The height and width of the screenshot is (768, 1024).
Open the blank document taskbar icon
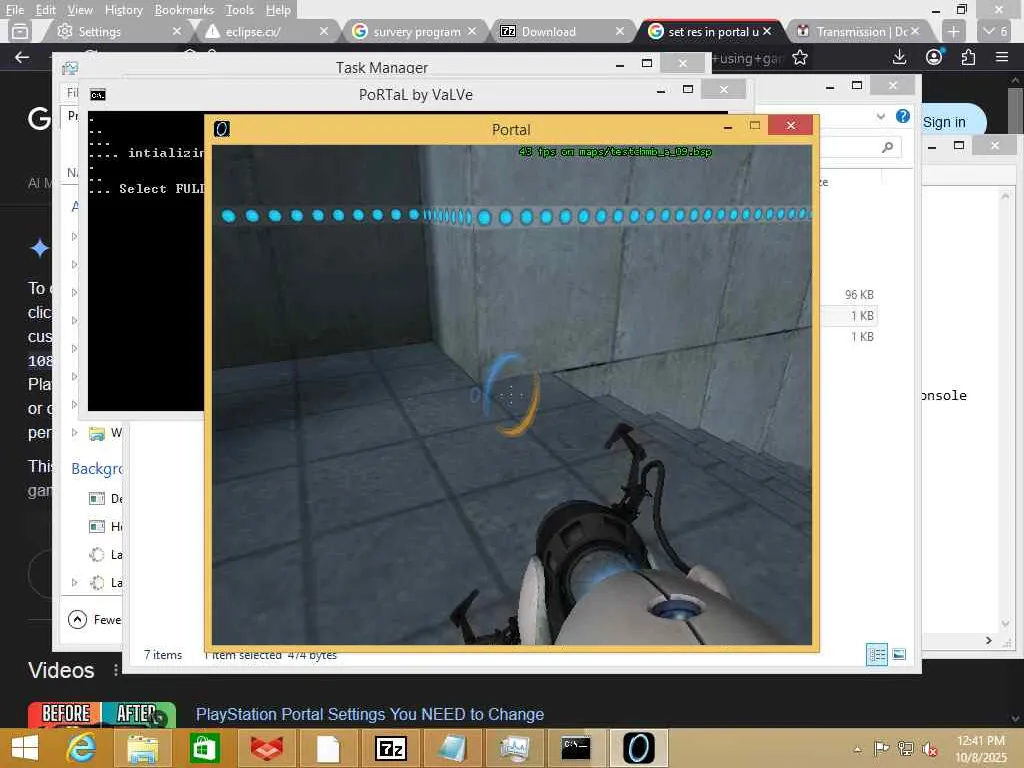pos(328,748)
